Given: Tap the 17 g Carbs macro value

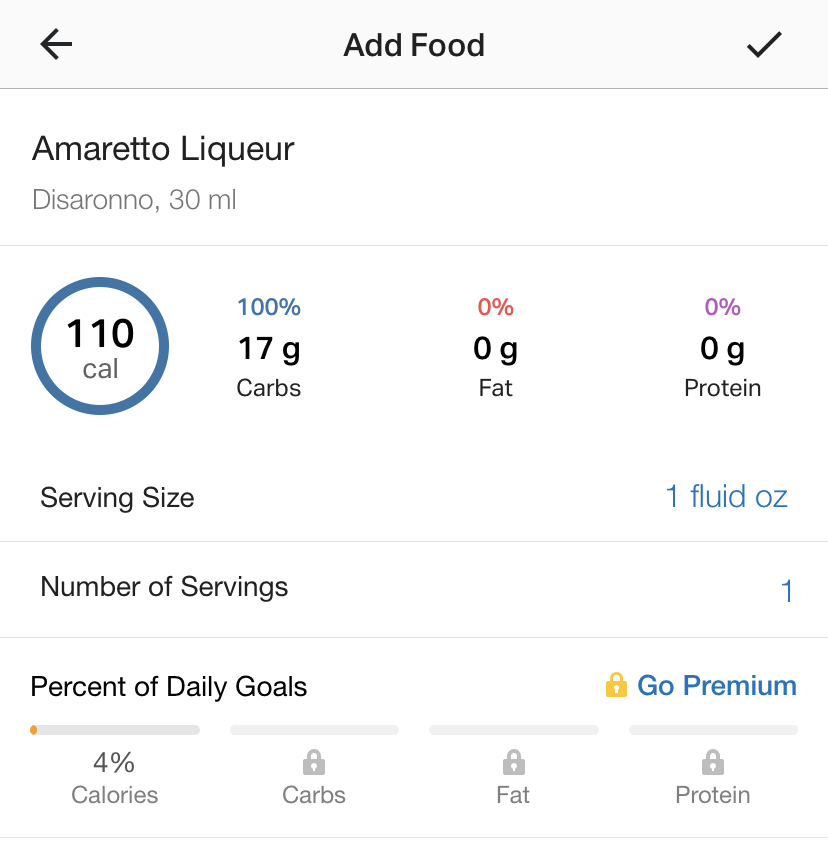Looking at the screenshot, I should click(269, 349).
